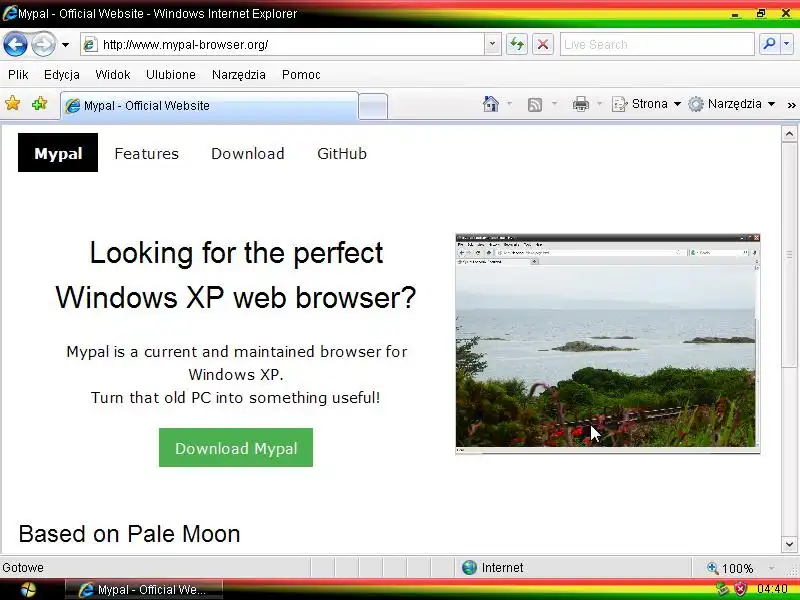Select the Mypal - Official Website tab
The image size is (800, 600).
(x=209, y=106)
